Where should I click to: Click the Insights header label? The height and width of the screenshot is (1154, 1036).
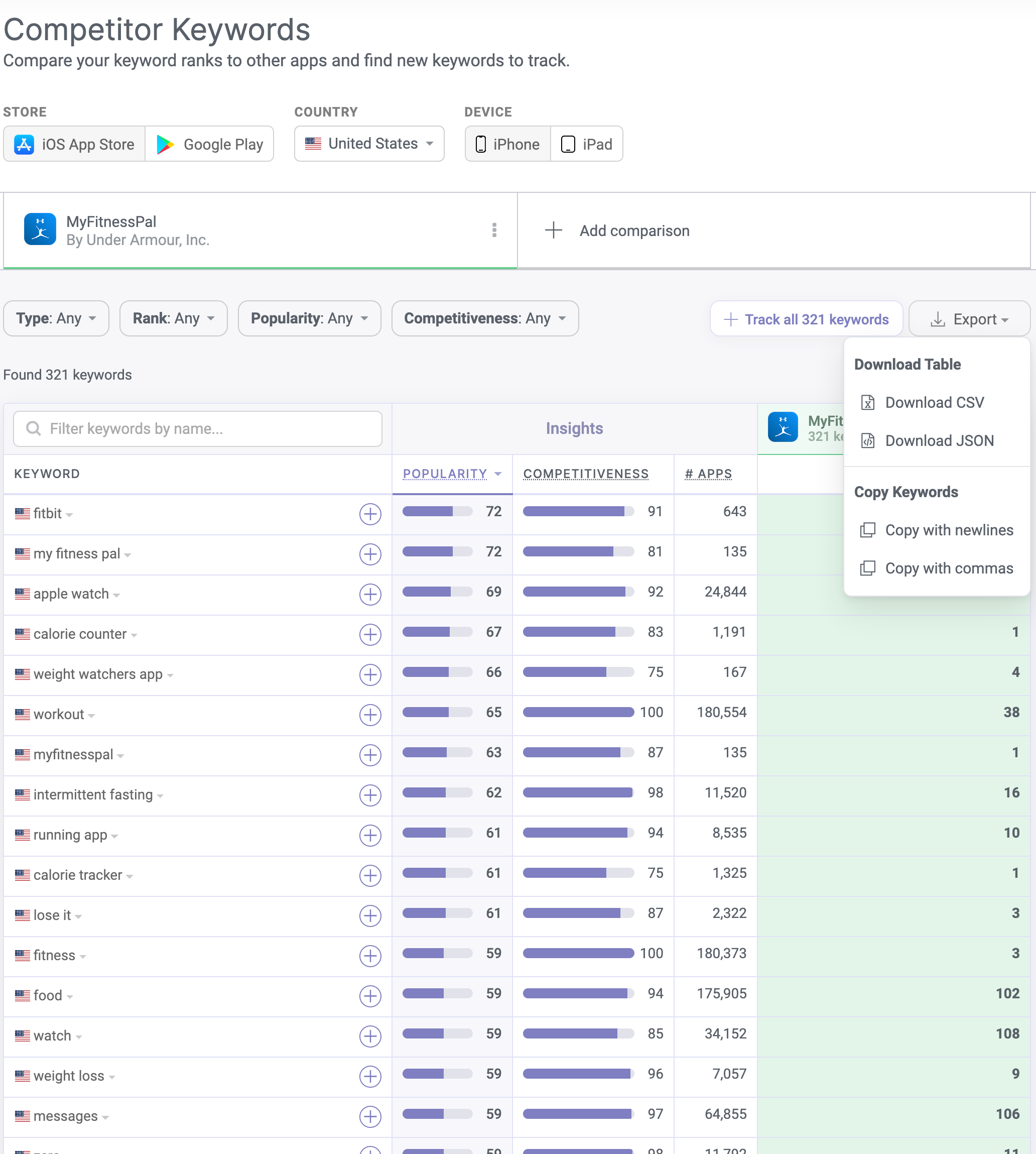[574, 428]
